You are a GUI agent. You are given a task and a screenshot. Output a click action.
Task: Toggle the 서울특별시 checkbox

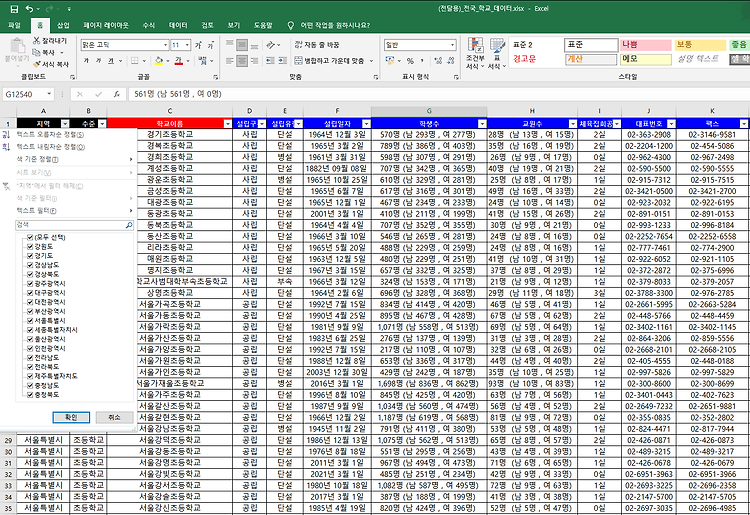[30, 320]
